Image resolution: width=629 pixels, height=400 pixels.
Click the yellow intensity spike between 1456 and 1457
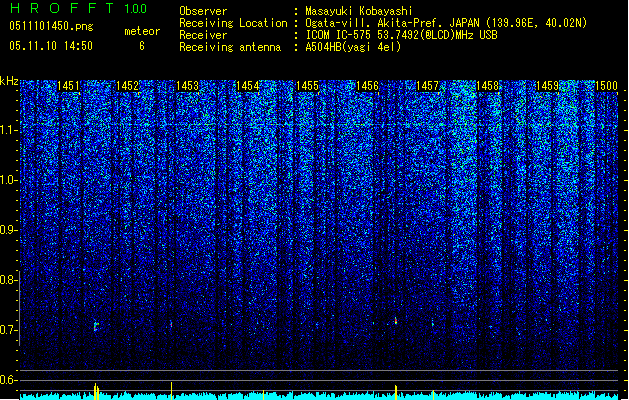click(396, 392)
